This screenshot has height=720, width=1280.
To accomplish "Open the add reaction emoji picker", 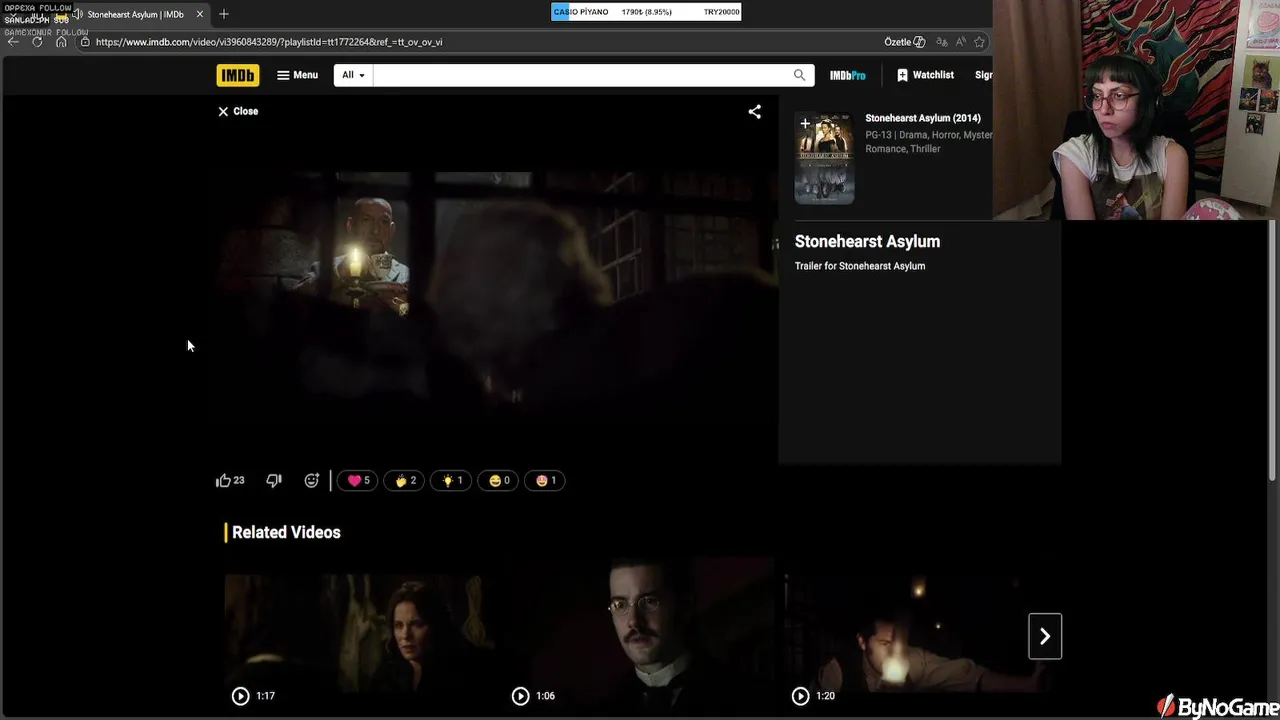I will [311, 480].
